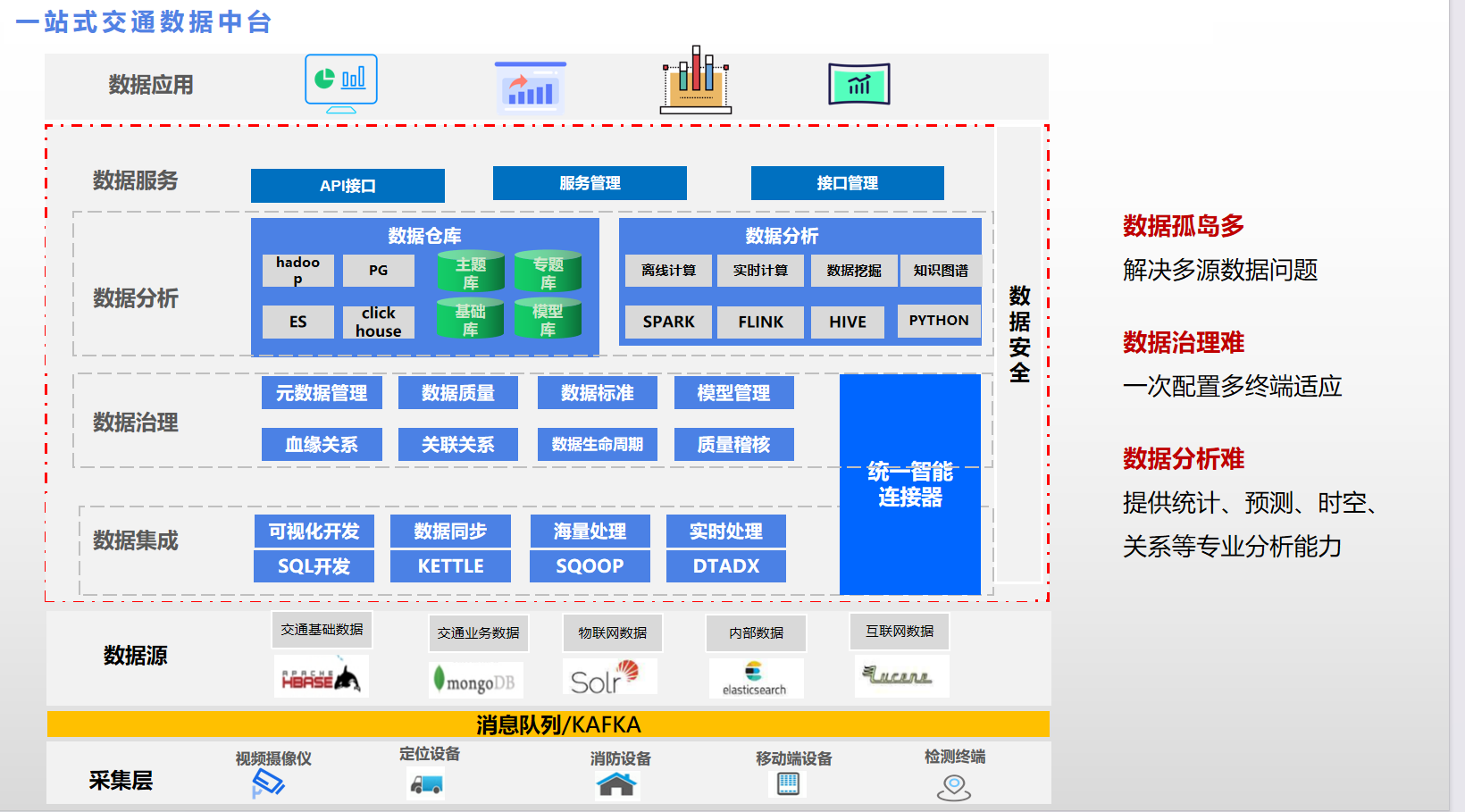
Task: Click the 数据挖掘 box
Action: (854, 271)
